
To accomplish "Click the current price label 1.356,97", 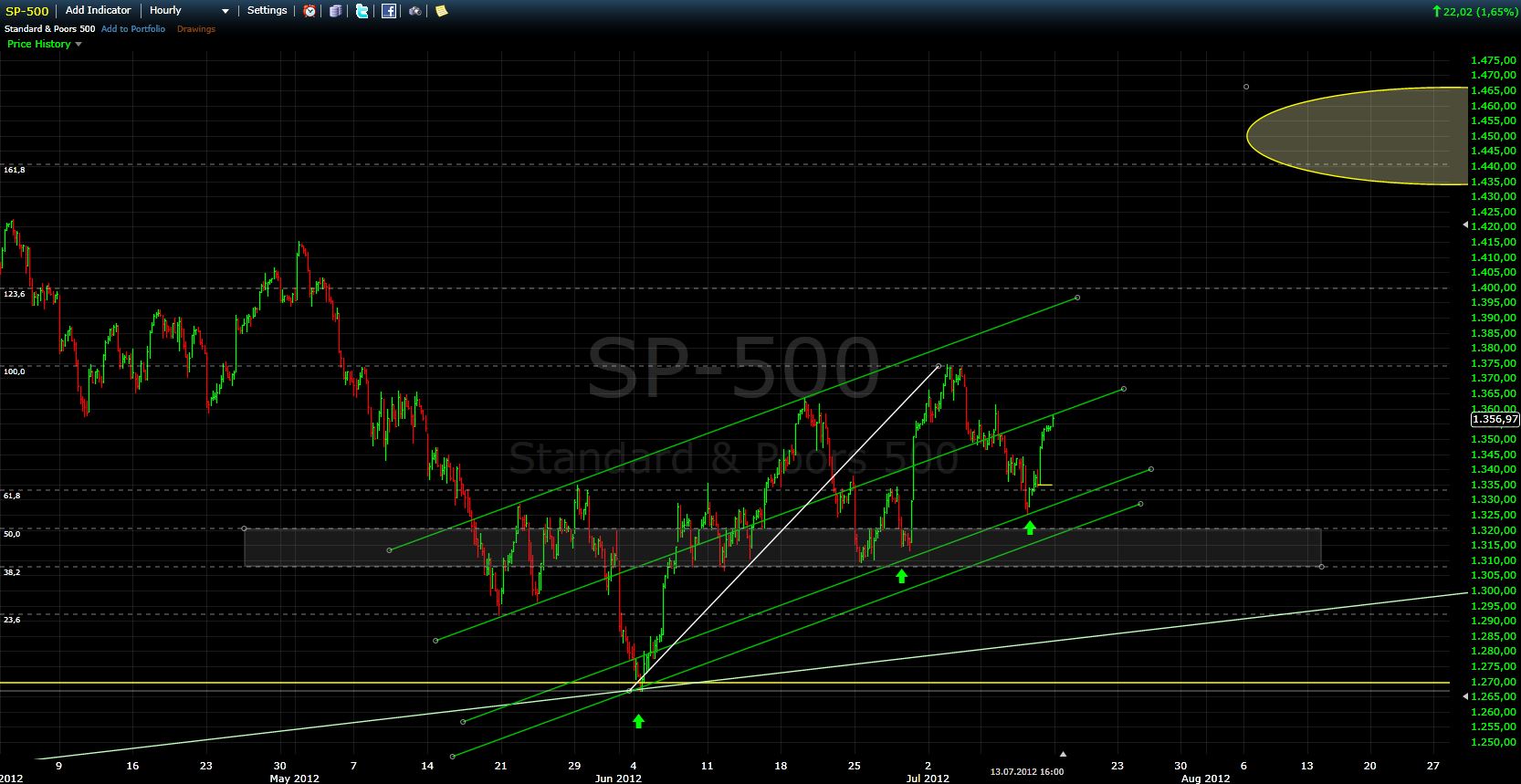I will tap(1494, 420).
